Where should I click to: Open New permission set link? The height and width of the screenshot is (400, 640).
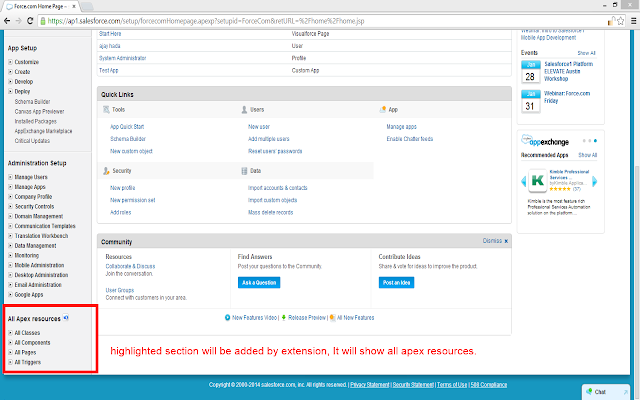click(x=133, y=200)
